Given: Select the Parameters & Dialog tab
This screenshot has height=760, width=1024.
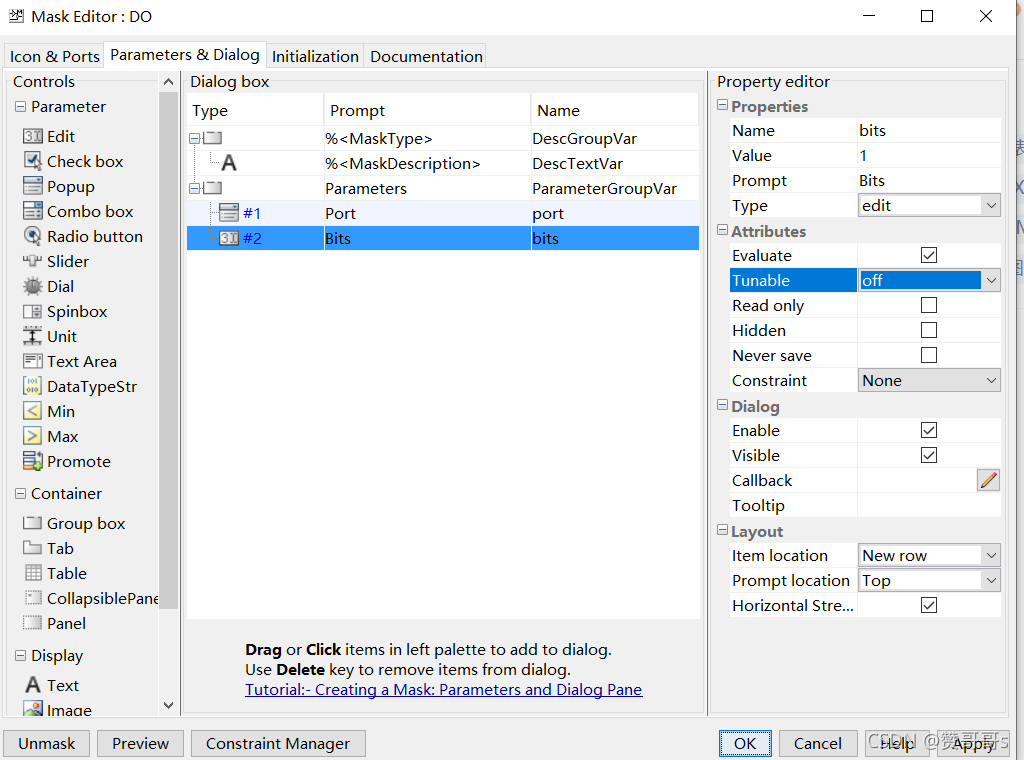Looking at the screenshot, I should [x=185, y=55].
